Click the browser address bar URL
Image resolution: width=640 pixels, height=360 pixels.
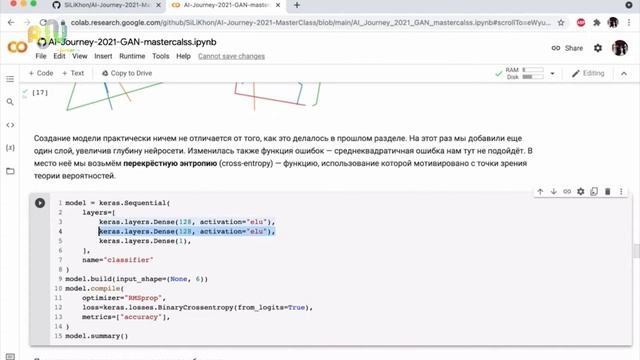coord(310,23)
